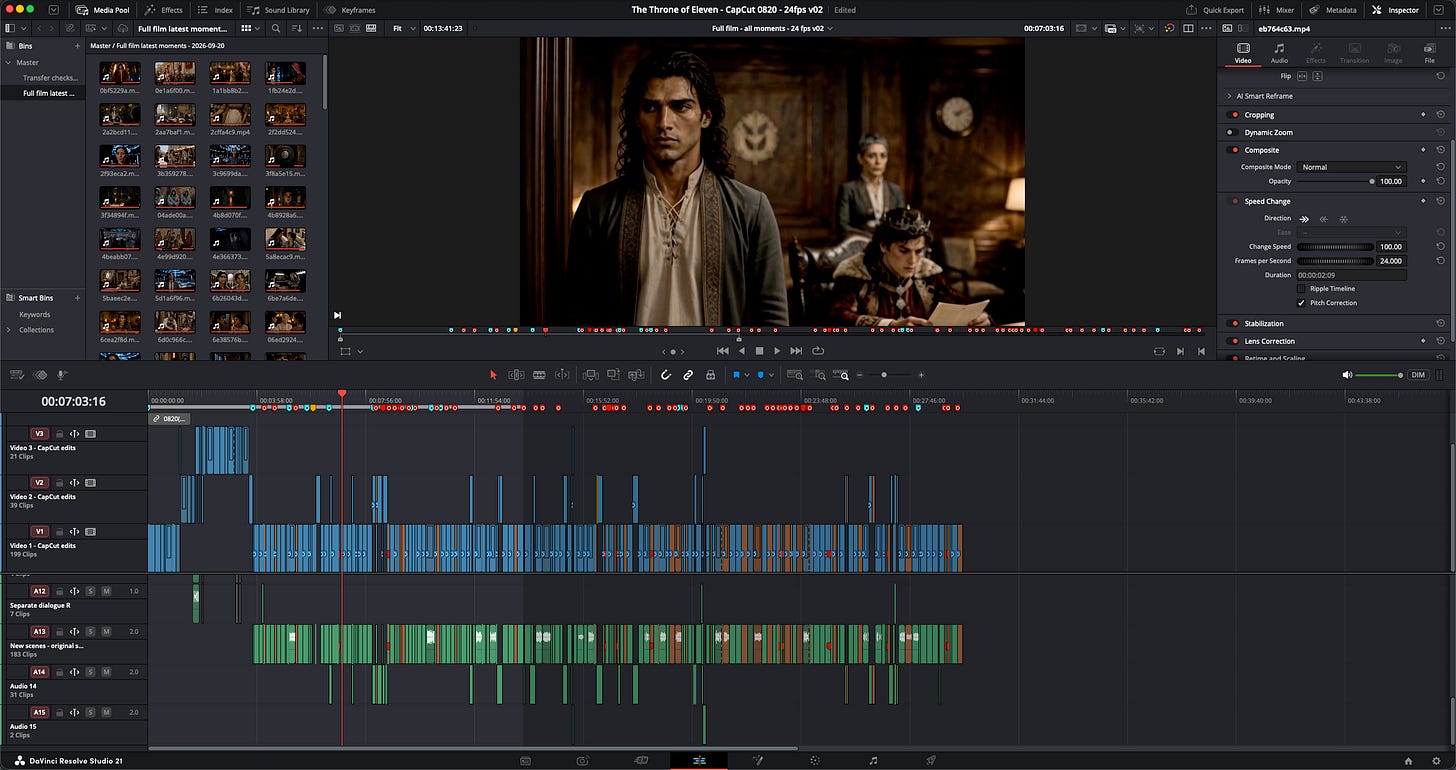Image resolution: width=1456 pixels, height=770 pixels.
Task: Reset the Composite section in Inspector
Action: (1440, 150)
